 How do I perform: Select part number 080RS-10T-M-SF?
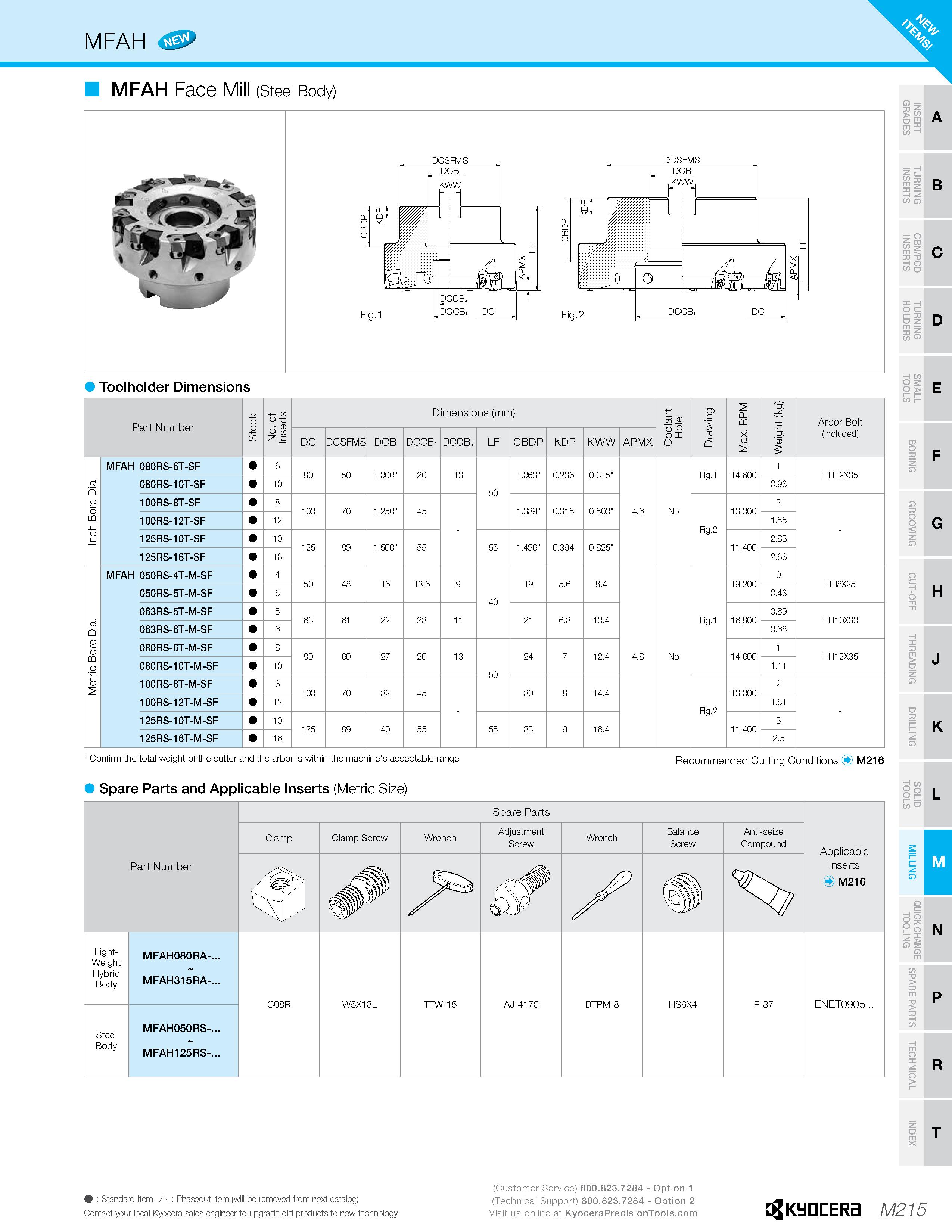click(x=179, y=666)
